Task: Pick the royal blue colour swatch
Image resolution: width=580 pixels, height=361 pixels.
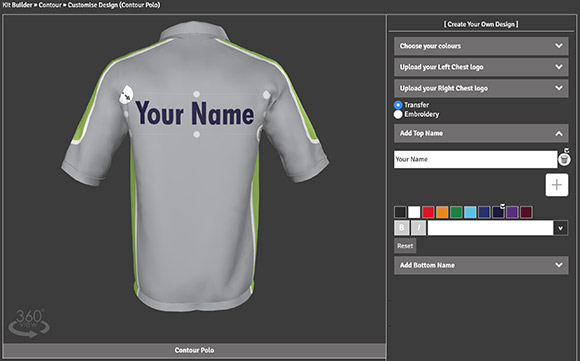Action: point(485,212)
